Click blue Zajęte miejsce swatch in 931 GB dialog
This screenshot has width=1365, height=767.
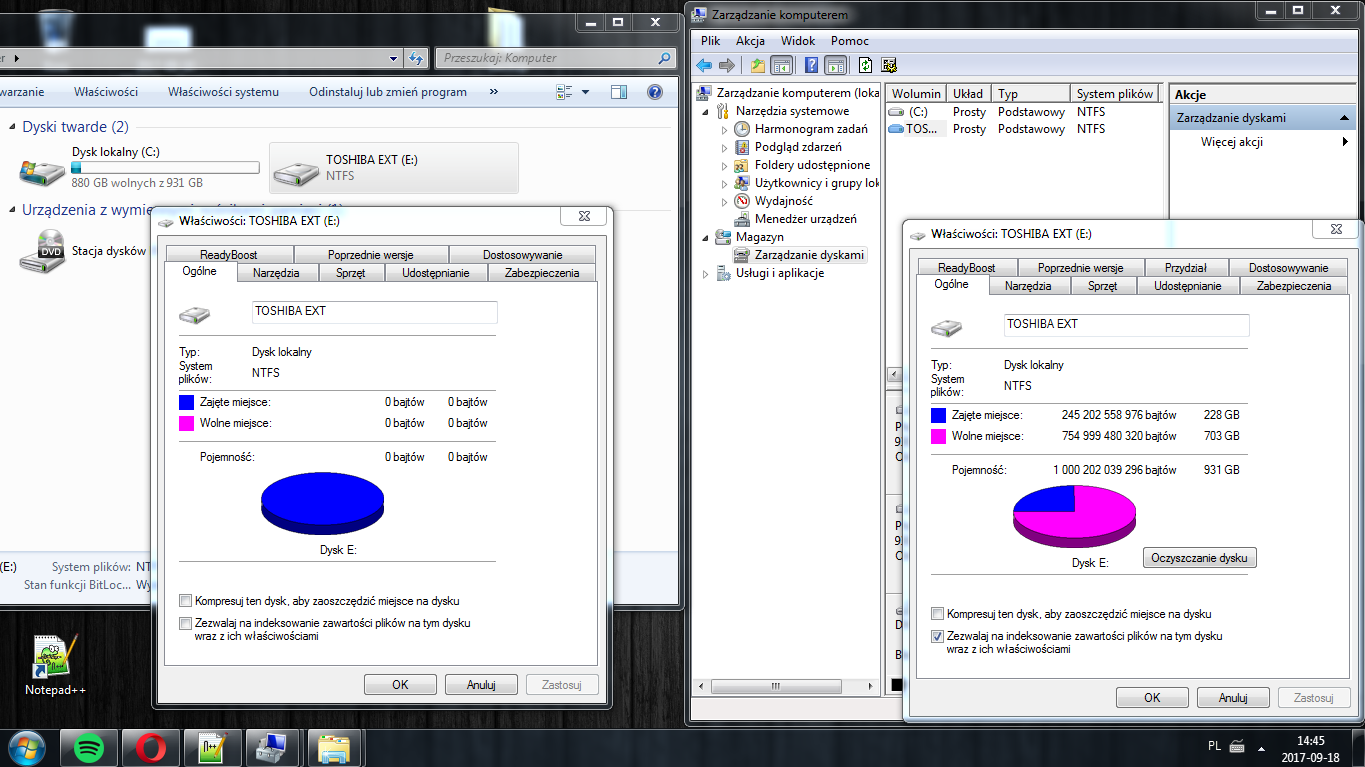938,415
